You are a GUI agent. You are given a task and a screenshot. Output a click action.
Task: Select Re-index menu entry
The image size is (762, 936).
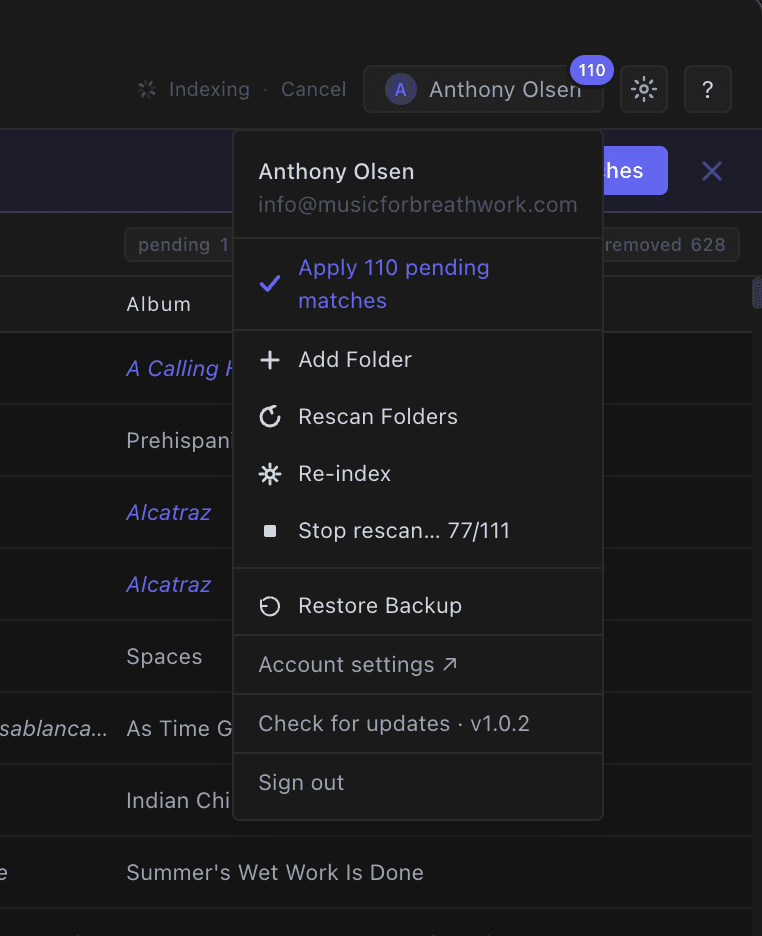pyautogui.click(x=418, y=474)
